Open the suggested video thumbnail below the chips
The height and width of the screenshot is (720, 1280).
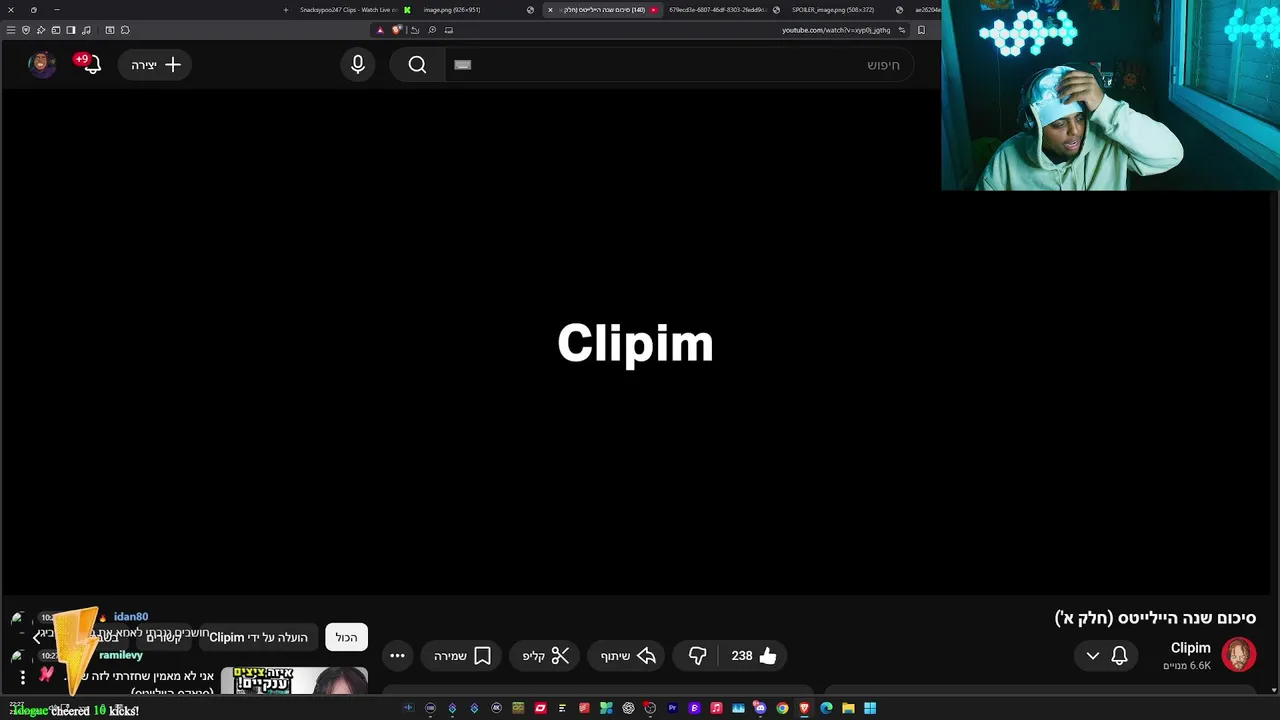pos(294,680)
